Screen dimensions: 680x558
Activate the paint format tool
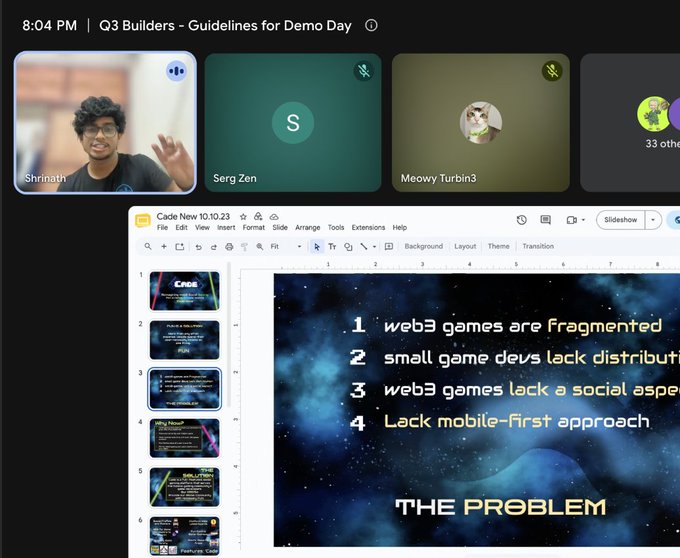[244, 247]
